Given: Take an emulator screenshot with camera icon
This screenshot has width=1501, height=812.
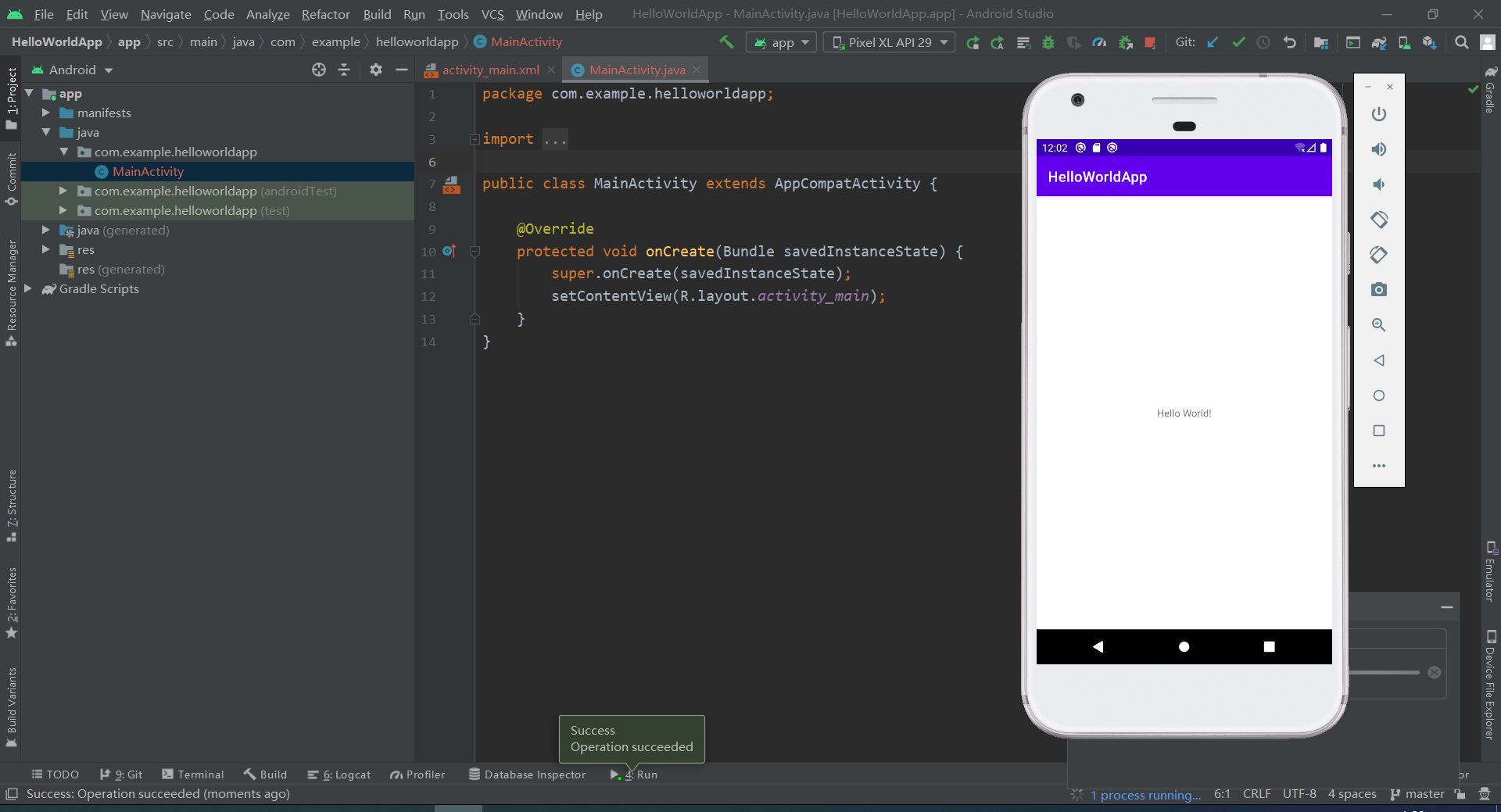Looking at the screenshot, I should [x=1379, y=290].
